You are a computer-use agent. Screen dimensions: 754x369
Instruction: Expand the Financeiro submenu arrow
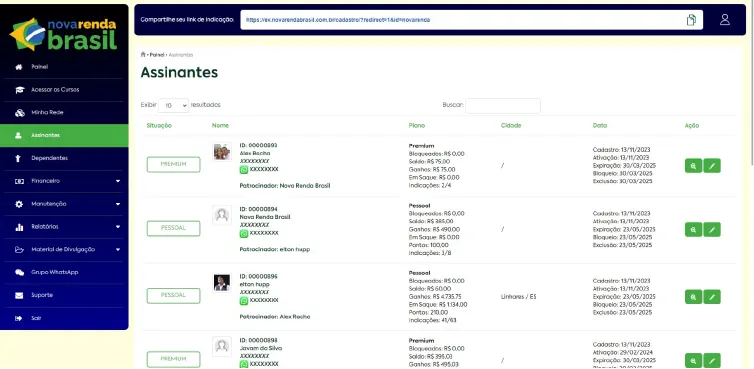point(118,181)
